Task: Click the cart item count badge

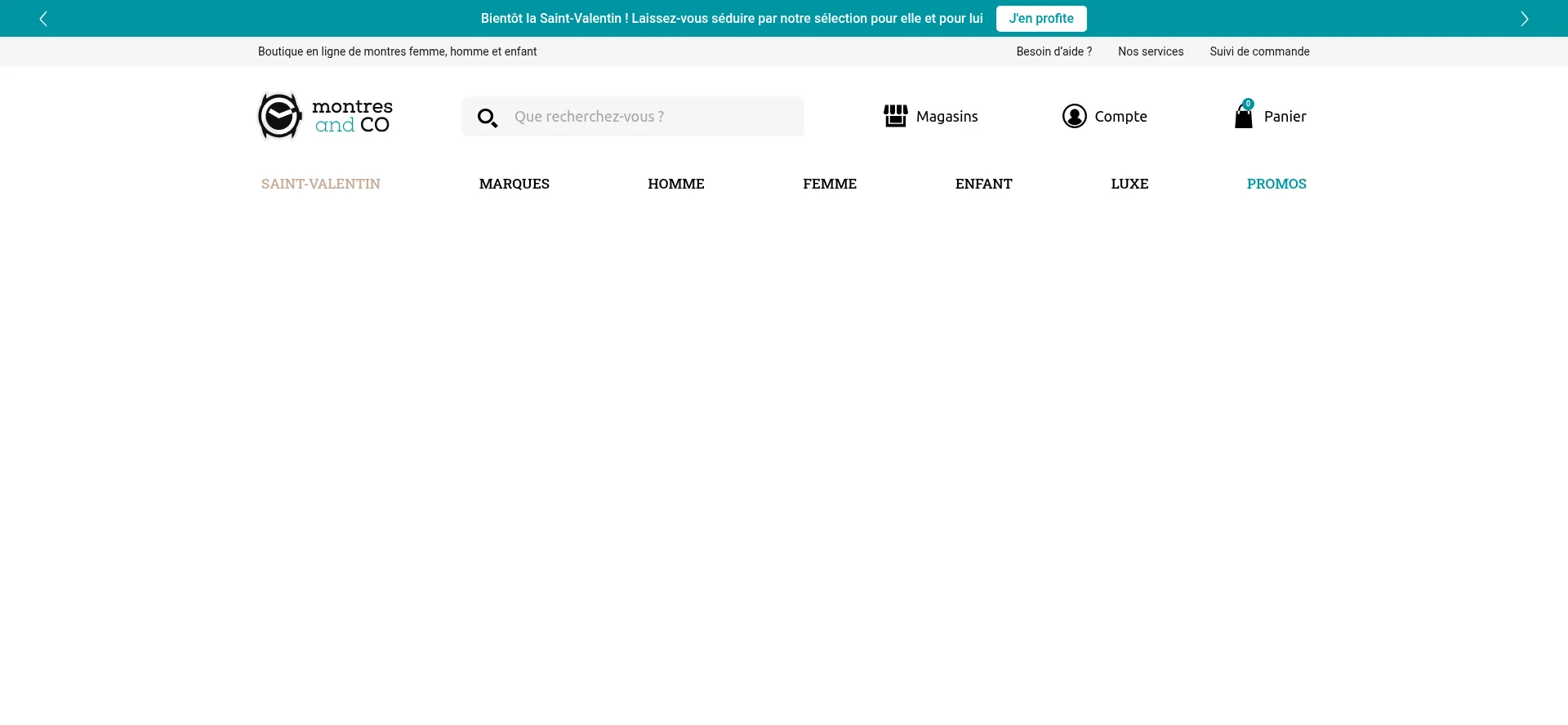Action: [x=1248, y=104]
